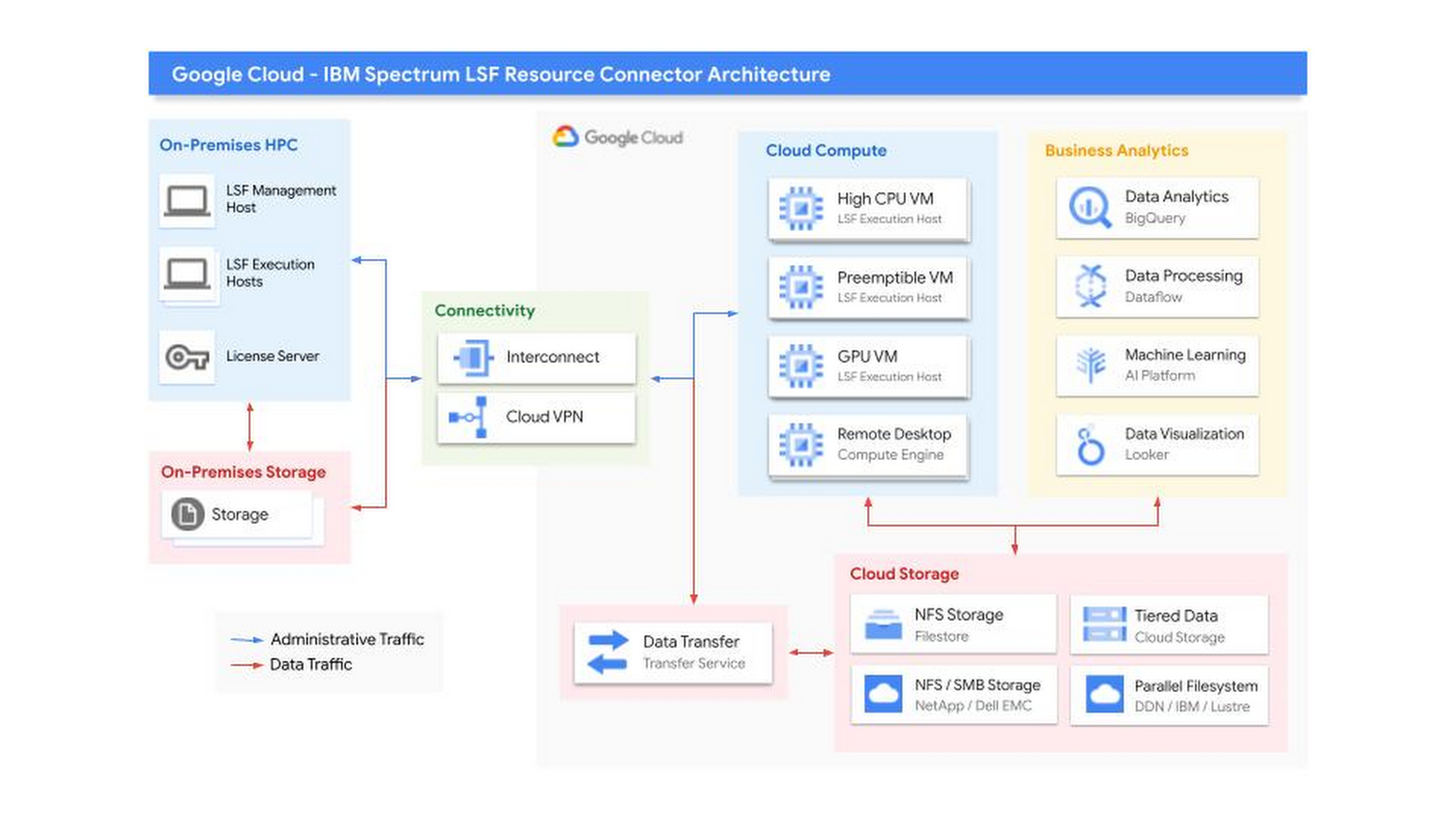This screenshot has width=1456, height=819.
Task: Click the Tiered Data Cloud Storage box
Action: 1168,624
